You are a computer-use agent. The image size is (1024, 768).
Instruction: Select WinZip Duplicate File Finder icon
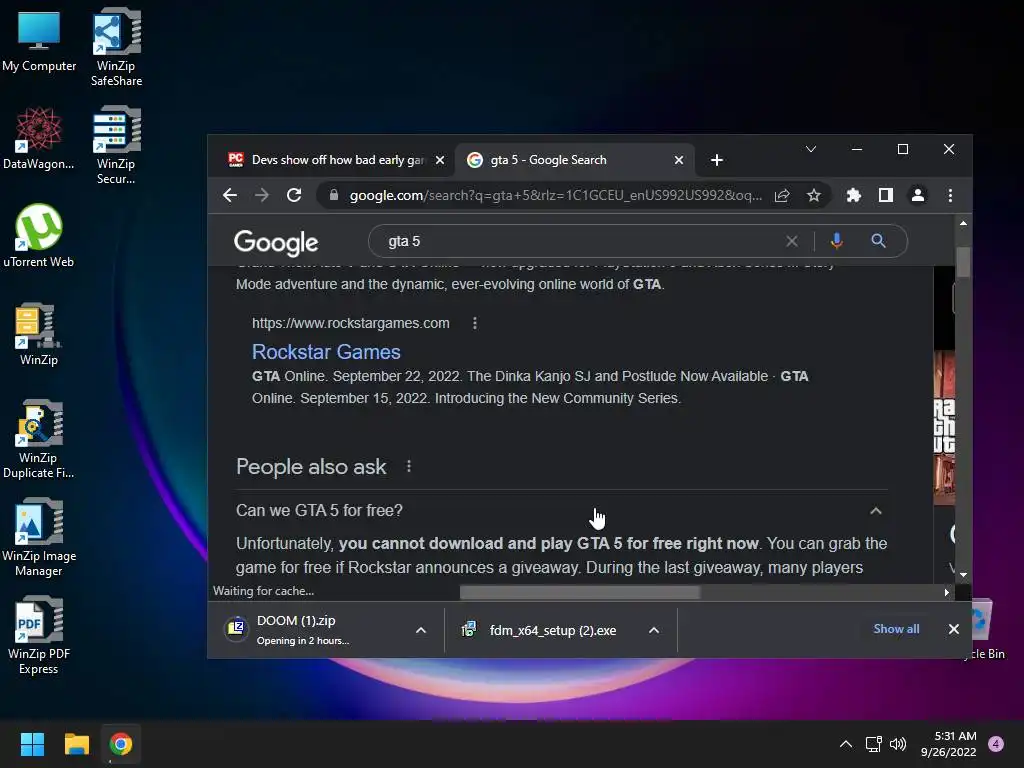click(39, 439)
